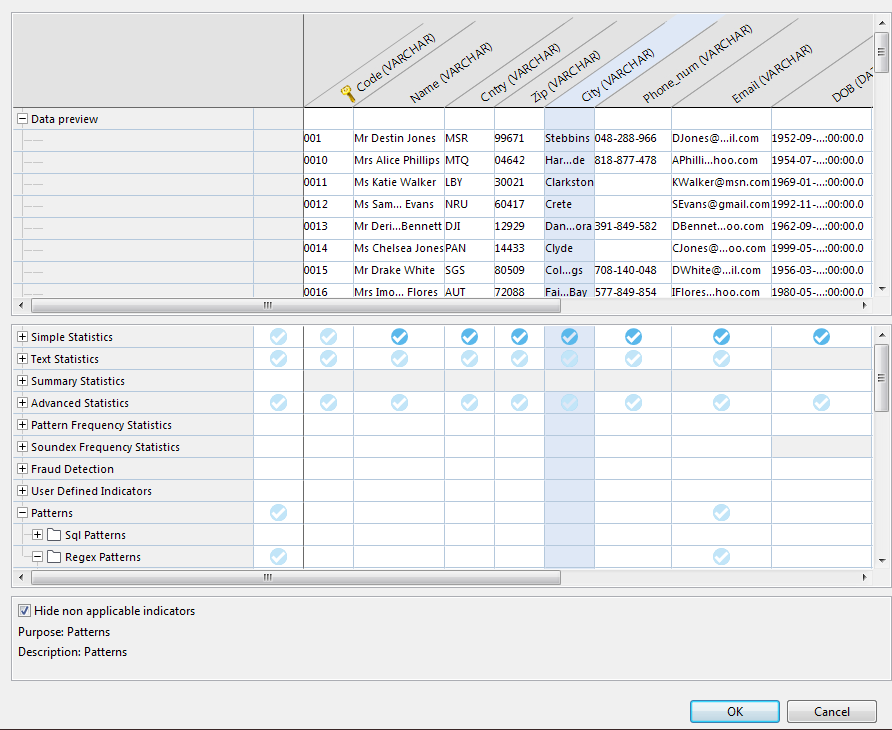This screenshot has width=892, height=730.
Task: Enable Advanced Statistics indicator for DOB column
Action: pyautogui.click(x=821, y=402)
